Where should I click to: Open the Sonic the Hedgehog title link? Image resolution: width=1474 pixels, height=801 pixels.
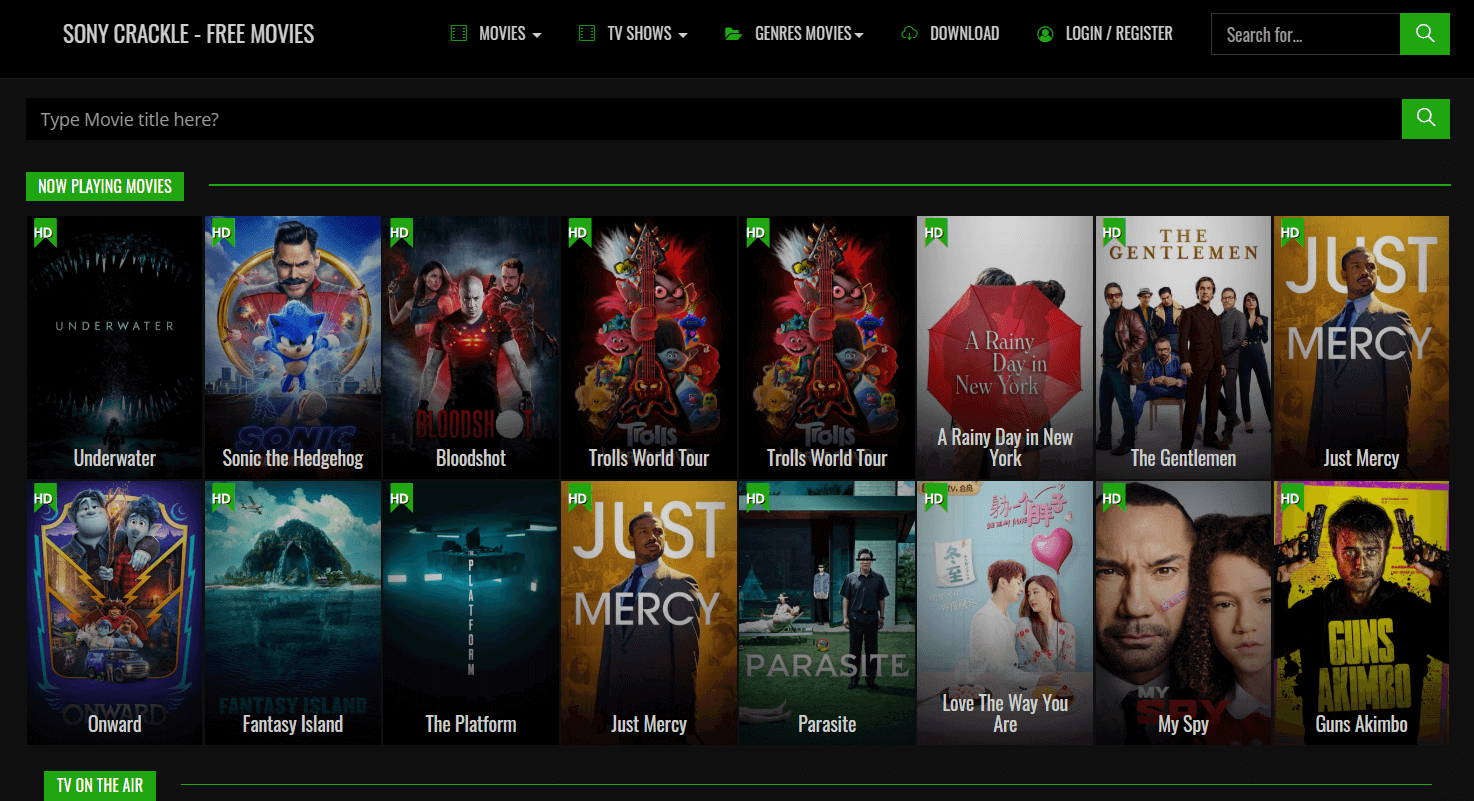click(293, 458)
